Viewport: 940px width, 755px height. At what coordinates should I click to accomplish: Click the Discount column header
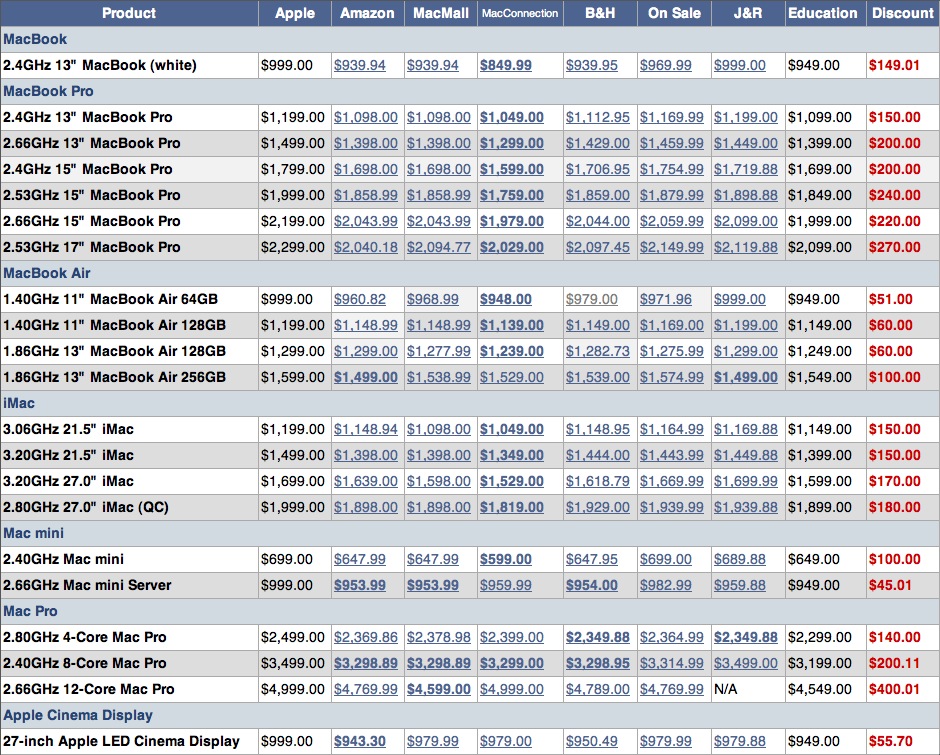pos(903,13)
